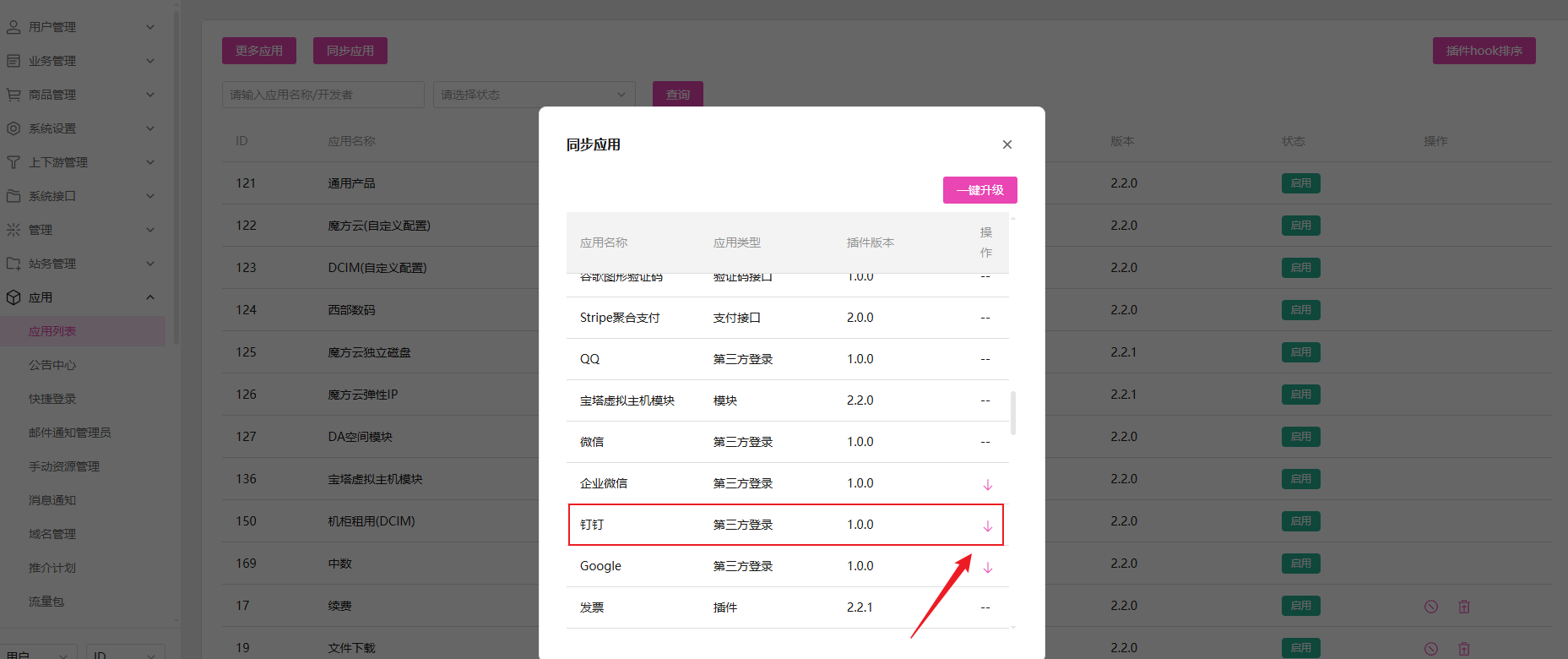The width and height of the screenshot is (1568, 659).
Task: Click the 插件hook排序 button
Action: pyautogui.click(x=1484, y=51)
